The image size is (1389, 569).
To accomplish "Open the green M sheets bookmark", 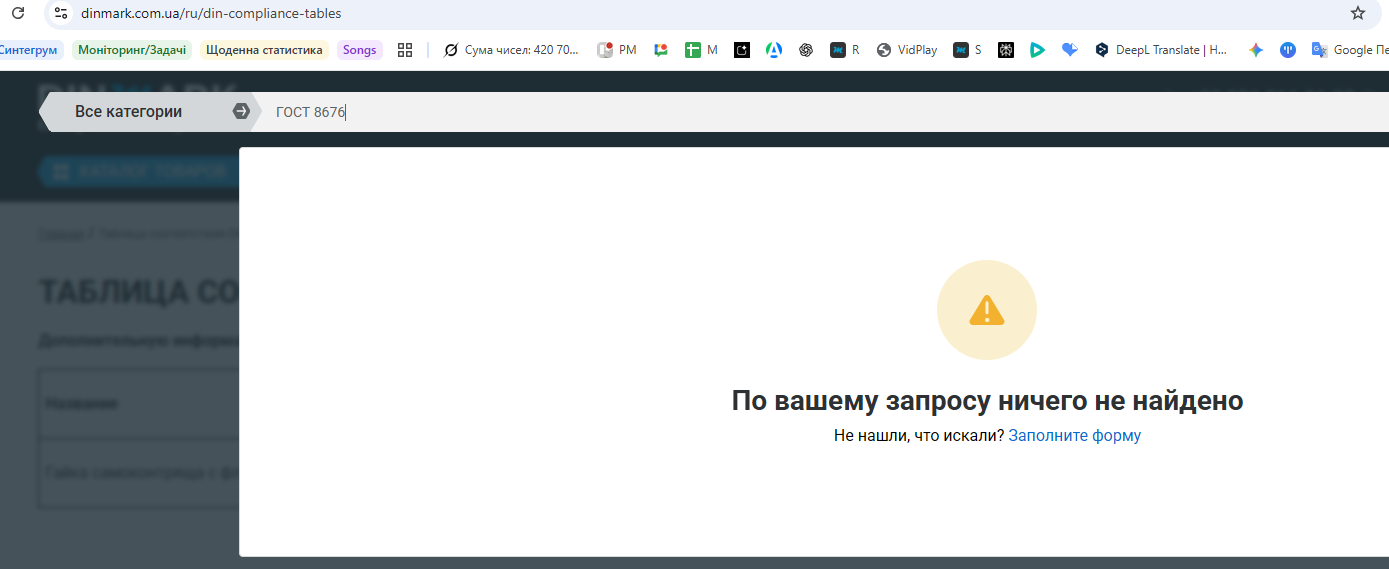I will (701, 50).
